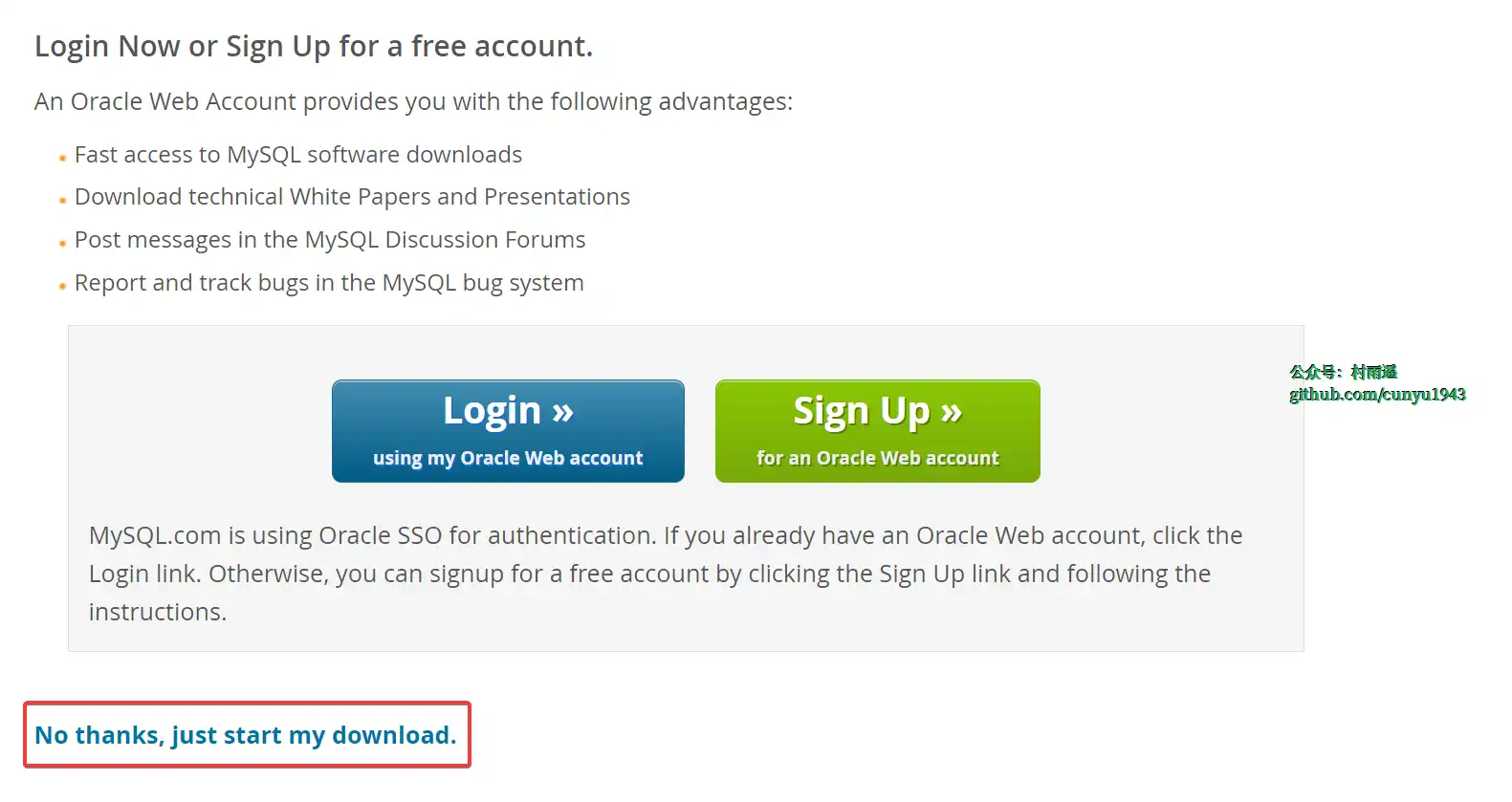The height and width of the screenshot is (802, 1512).
Task: Click the 'using my Oracle Web account' caption
Action: point(508,458)
